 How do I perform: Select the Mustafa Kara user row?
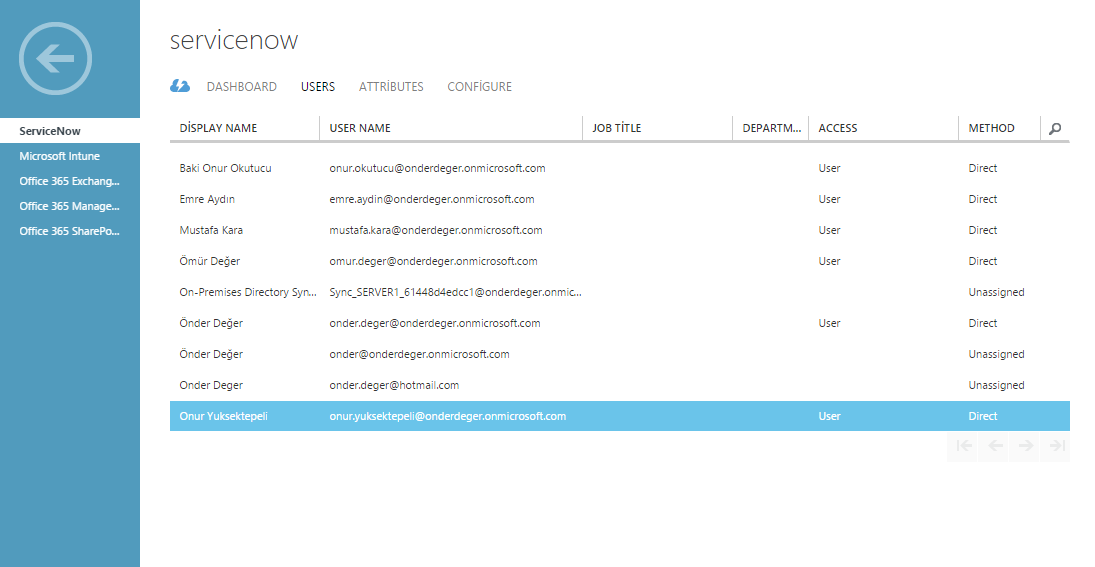pyautogui.click(x=619, y=230)
